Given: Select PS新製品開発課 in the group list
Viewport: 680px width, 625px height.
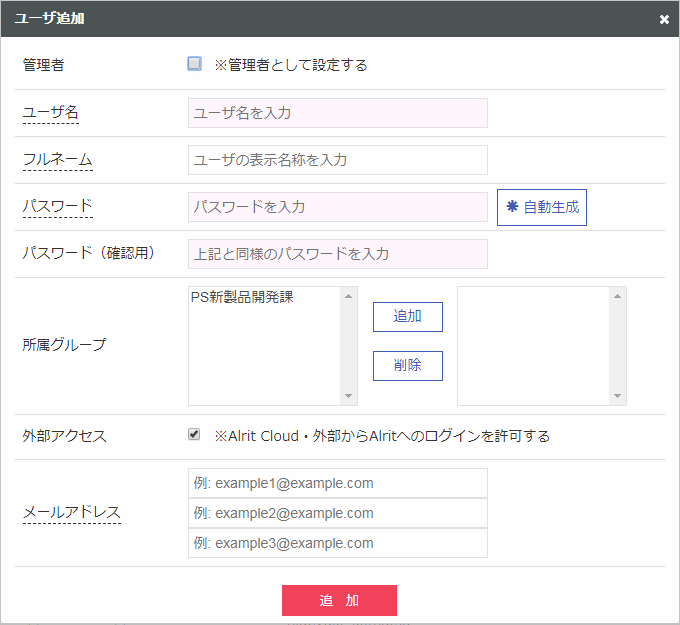Looking at the screenshot, I should (242, 297).
